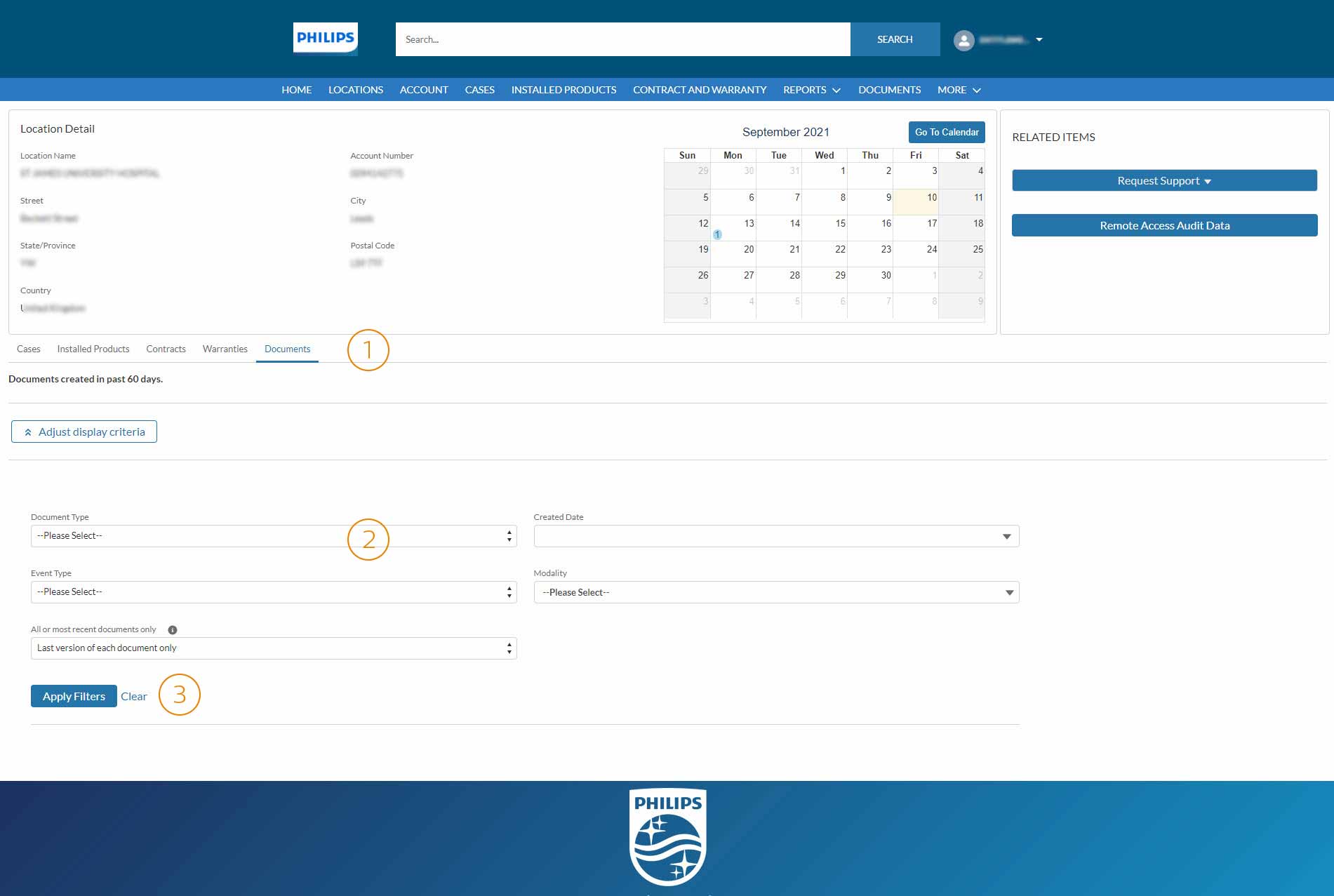Click inside the search text field
Image resolution: width=1334 pixels, height=896 pixels.
622,39
